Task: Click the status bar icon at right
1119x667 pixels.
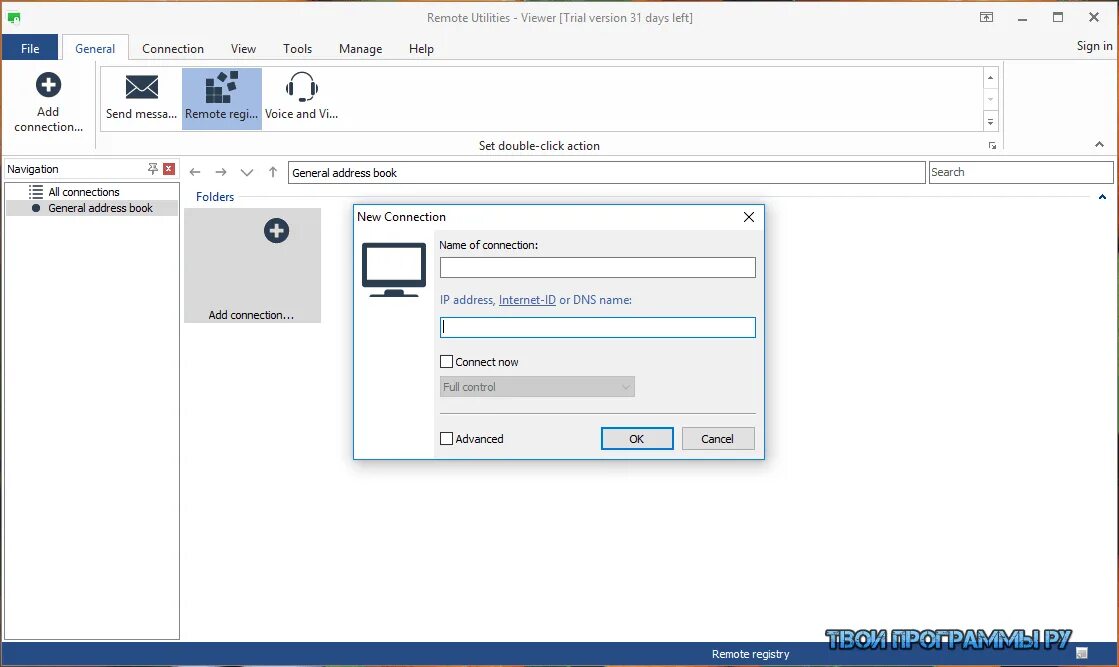Action: click(1082, 653)
